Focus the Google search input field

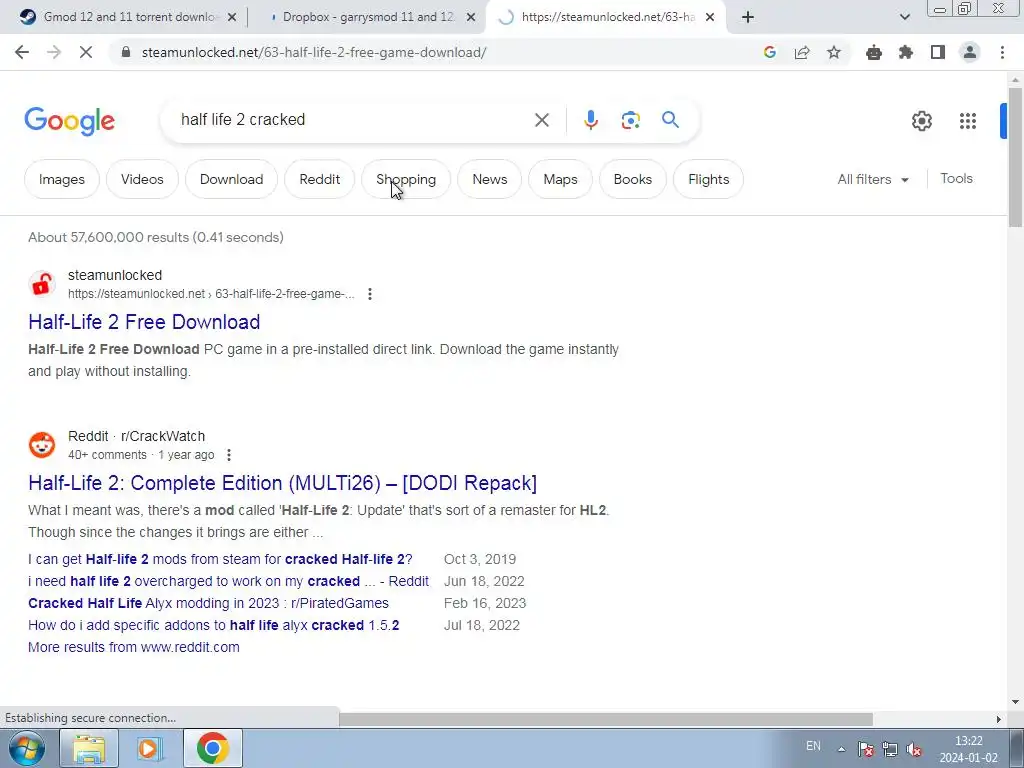tap(353, 120)
